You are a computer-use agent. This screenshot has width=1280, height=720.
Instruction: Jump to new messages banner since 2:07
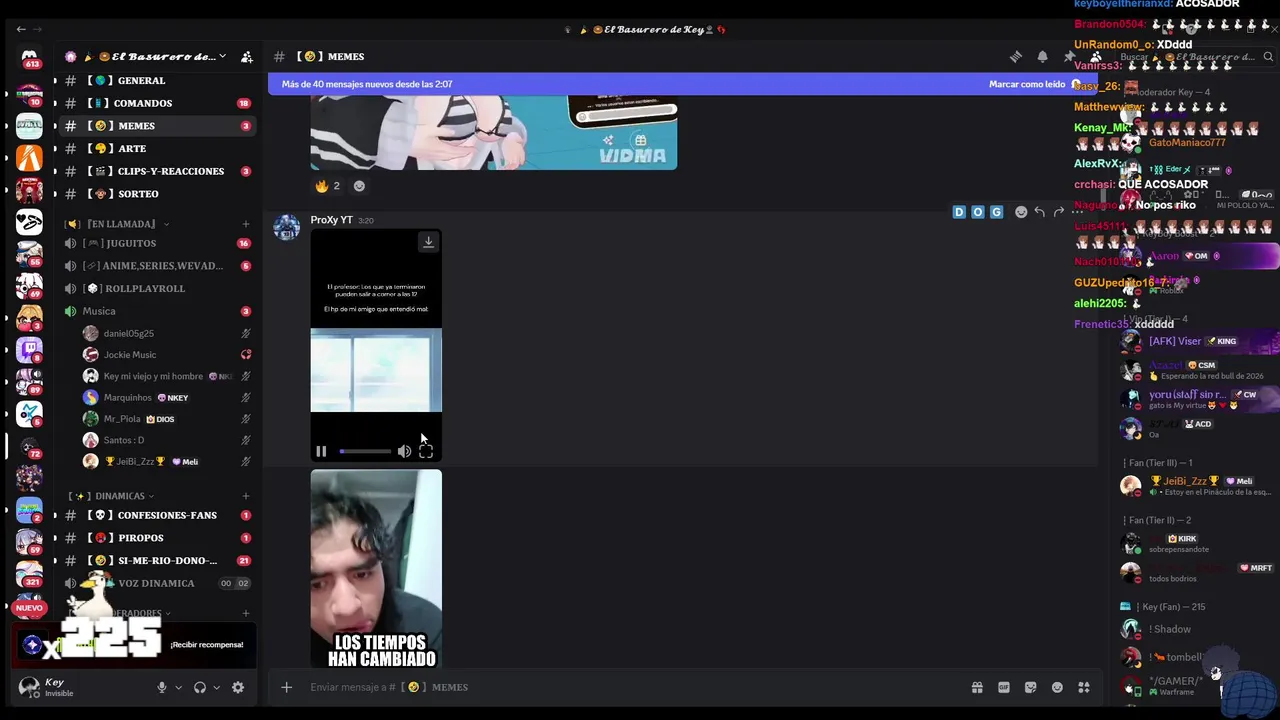pos(367,84)
